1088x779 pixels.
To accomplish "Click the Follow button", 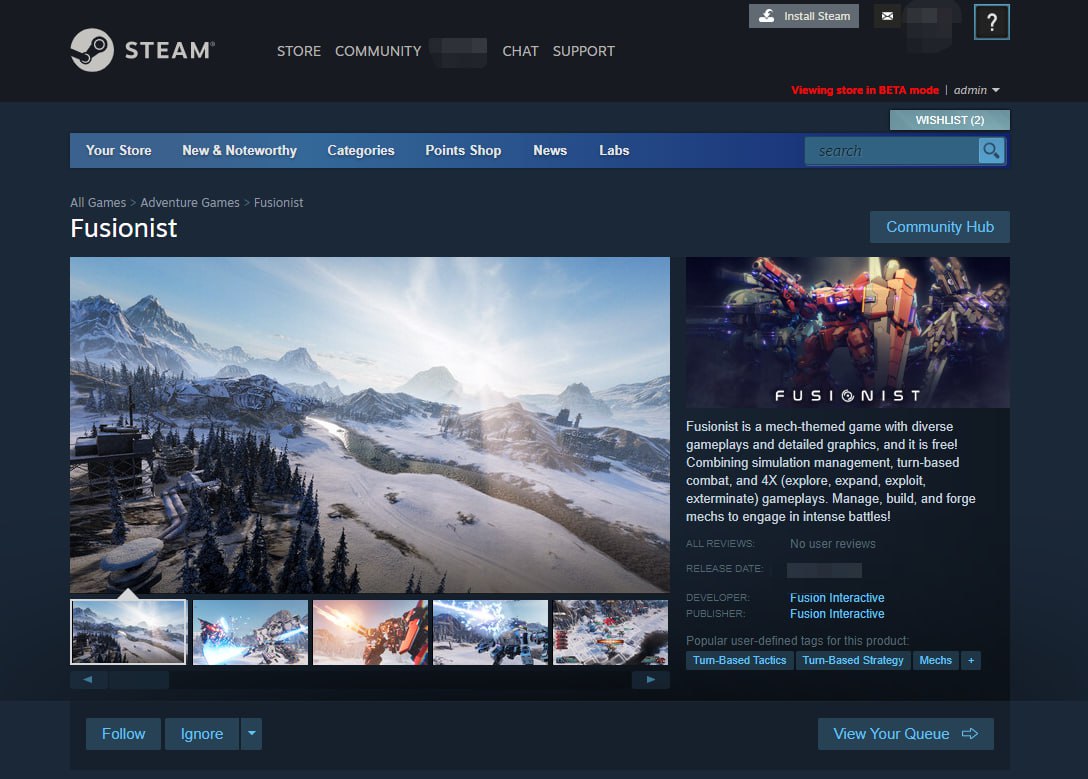I will [124, 733].
